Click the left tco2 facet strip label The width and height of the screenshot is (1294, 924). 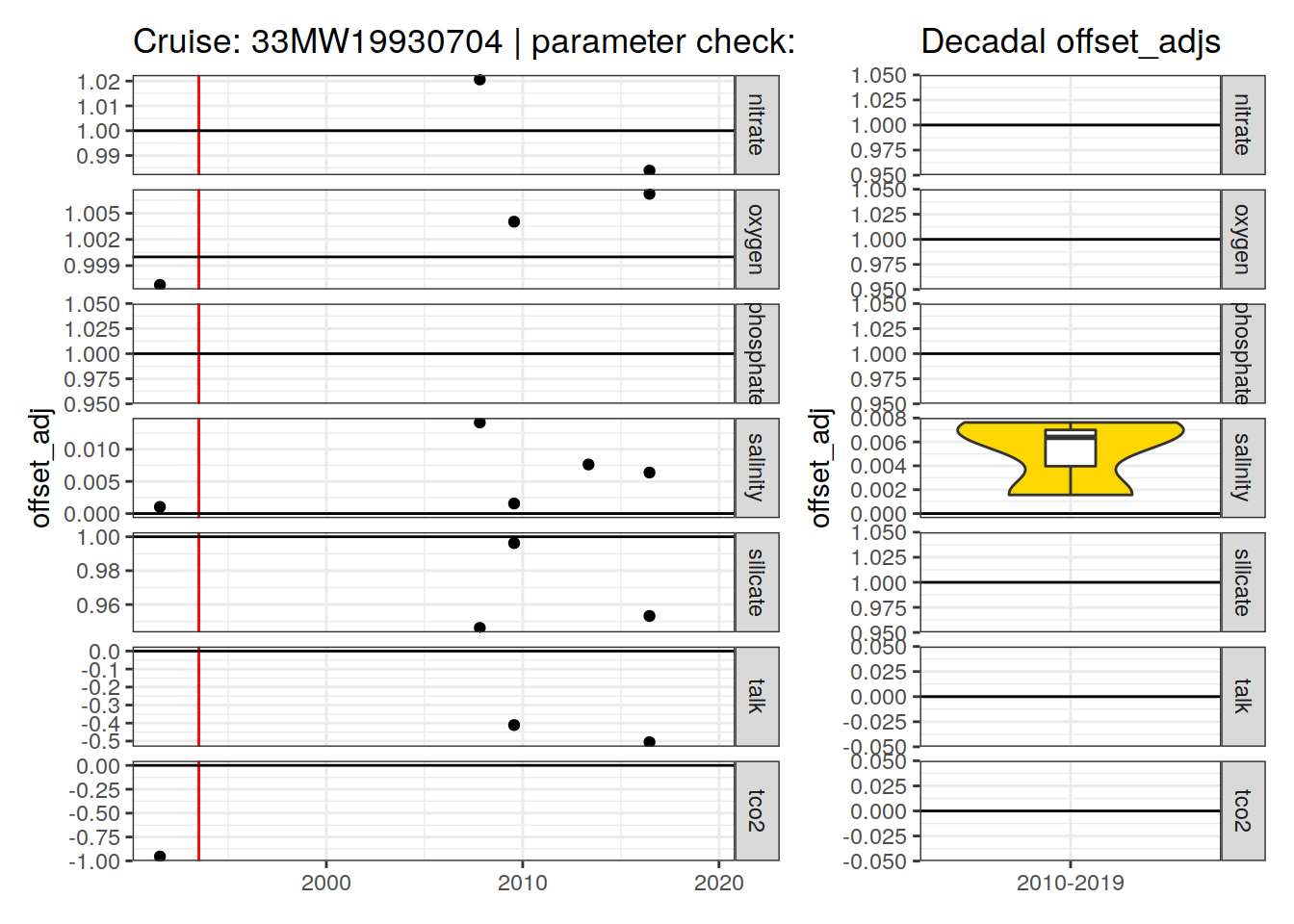tap(757, 810)
